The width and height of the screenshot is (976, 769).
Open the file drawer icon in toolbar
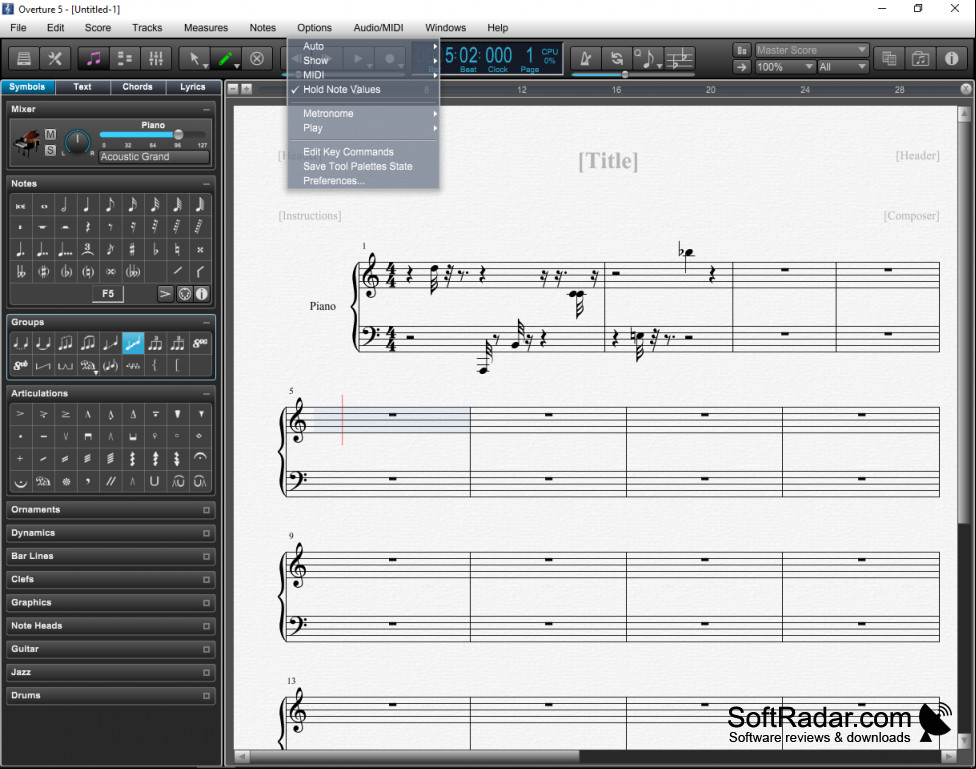[x=24, y=59]
